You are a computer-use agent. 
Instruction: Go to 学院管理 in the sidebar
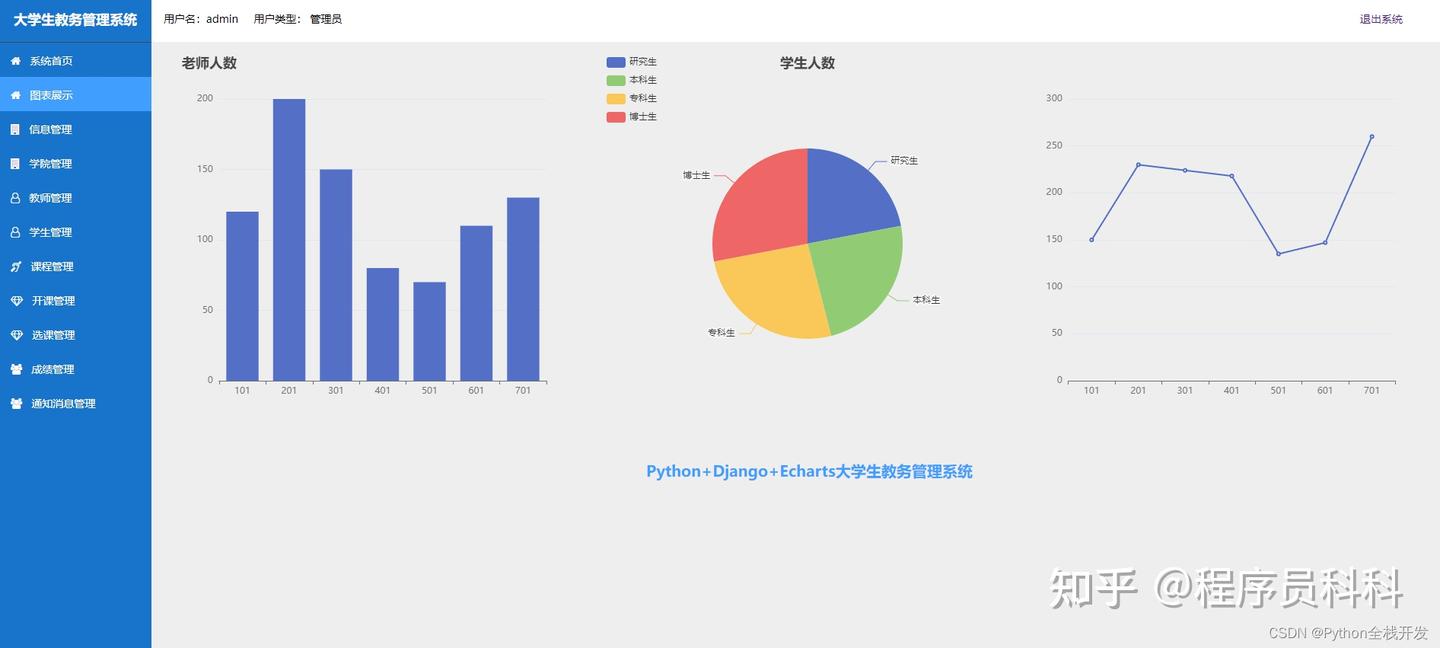pos(76,163)
